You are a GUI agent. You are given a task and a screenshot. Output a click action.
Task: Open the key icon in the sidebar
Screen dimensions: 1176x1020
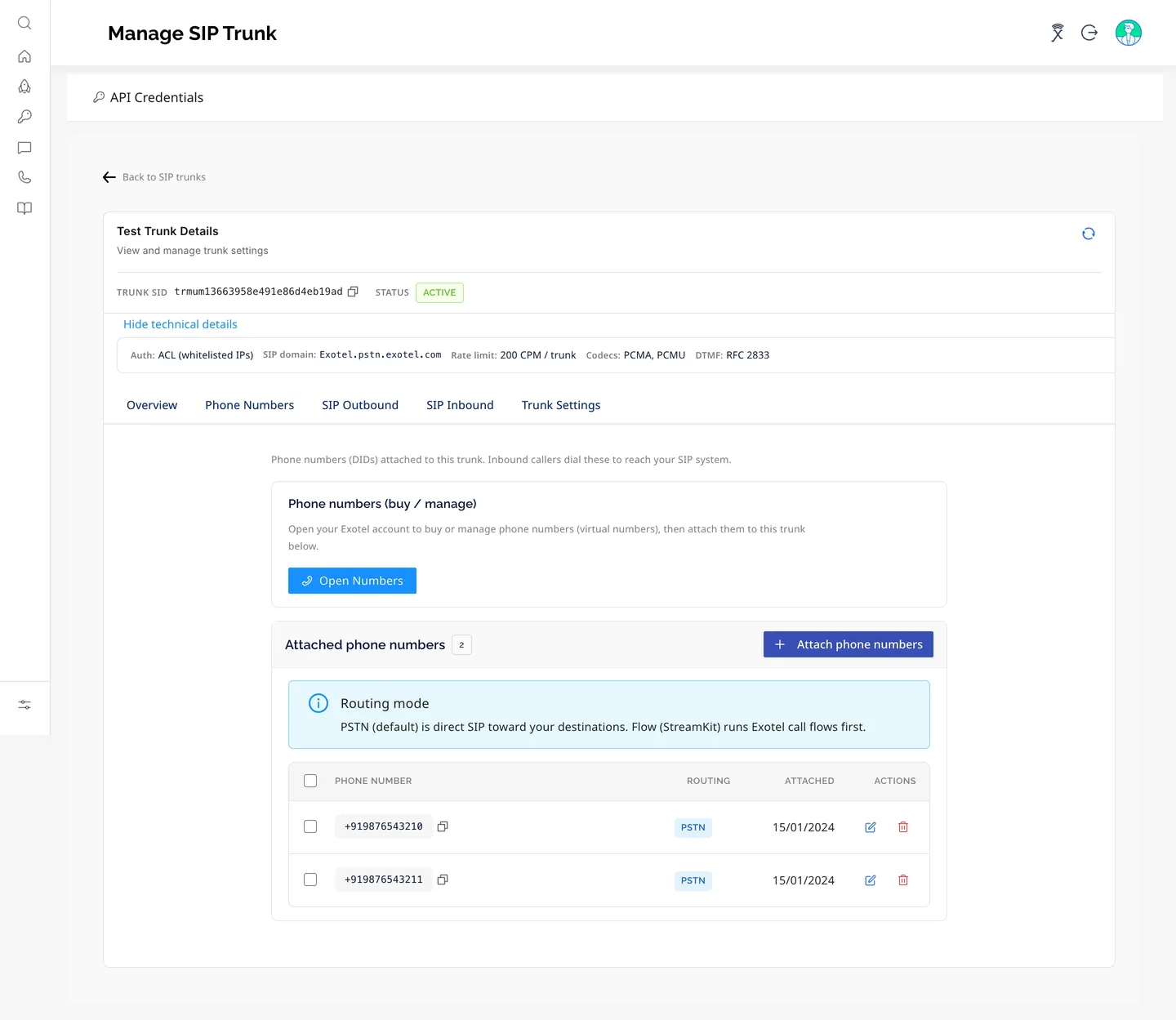click(24, 117)
